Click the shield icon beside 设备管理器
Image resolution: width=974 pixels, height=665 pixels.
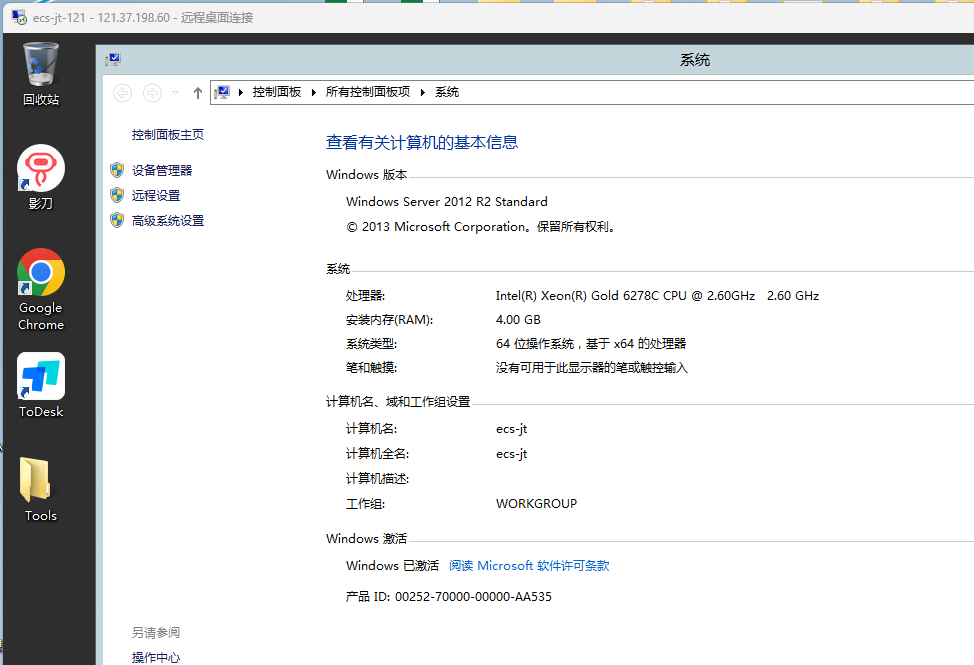(117, 170)
